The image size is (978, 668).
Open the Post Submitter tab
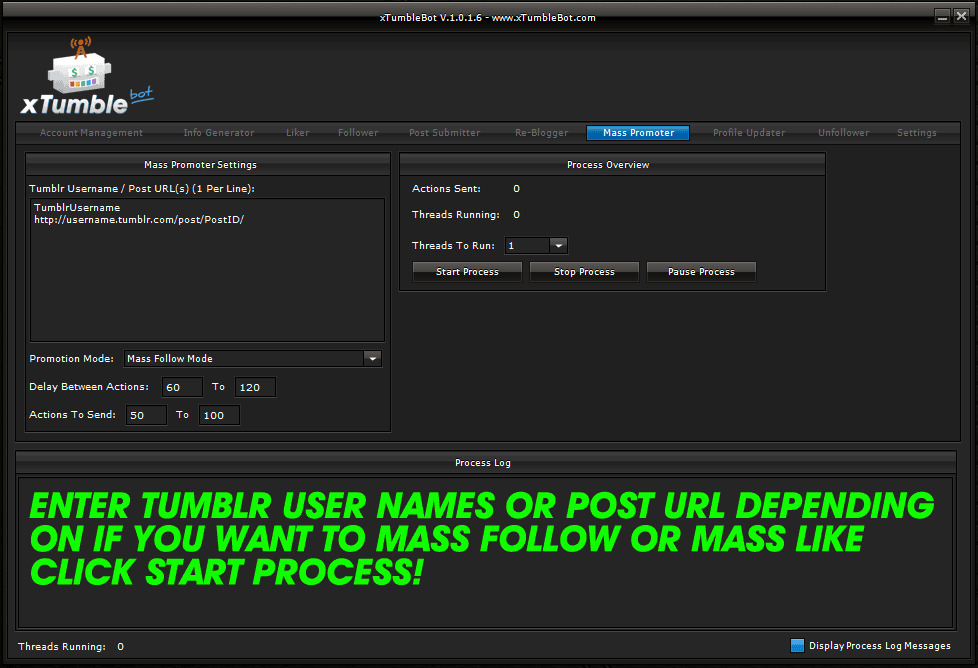(445, 133)
